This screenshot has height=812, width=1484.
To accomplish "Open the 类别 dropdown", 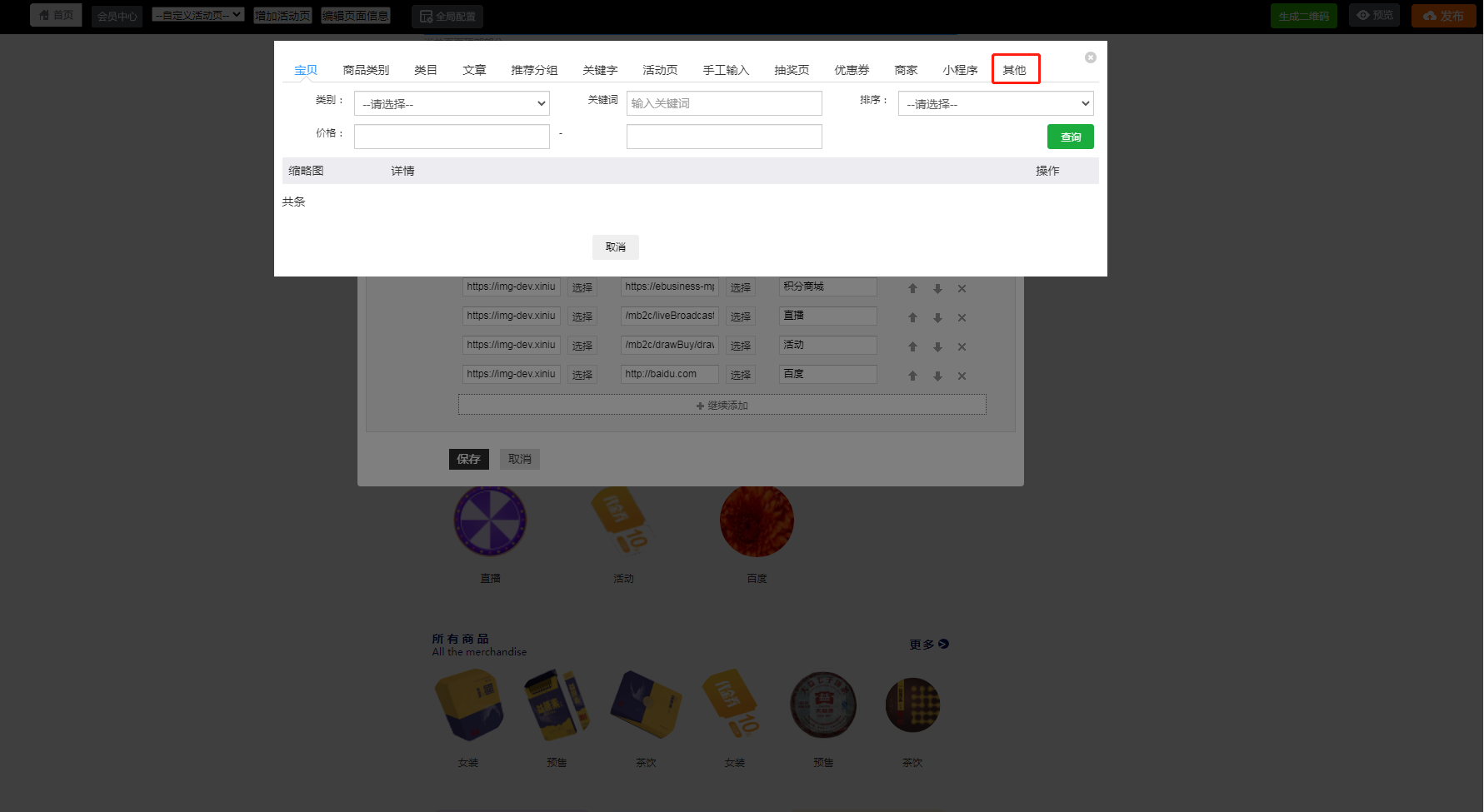I will pos(452,103).
